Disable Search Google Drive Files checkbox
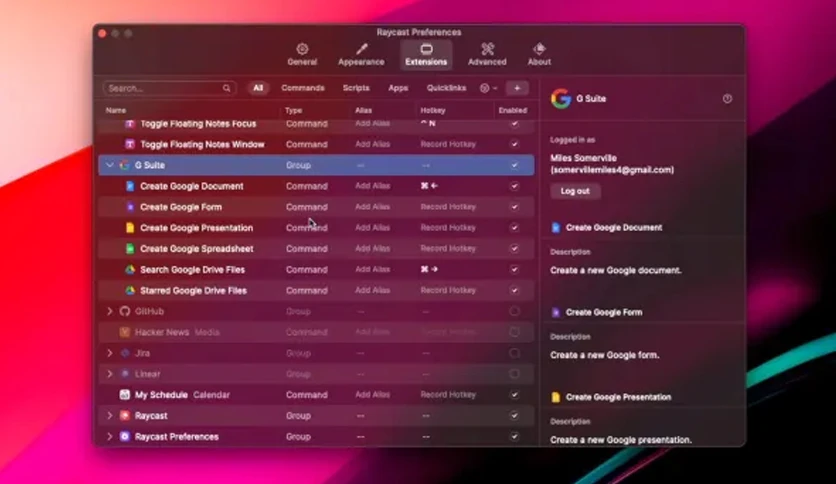Screen dimensions: 836x484 point(514,269)
